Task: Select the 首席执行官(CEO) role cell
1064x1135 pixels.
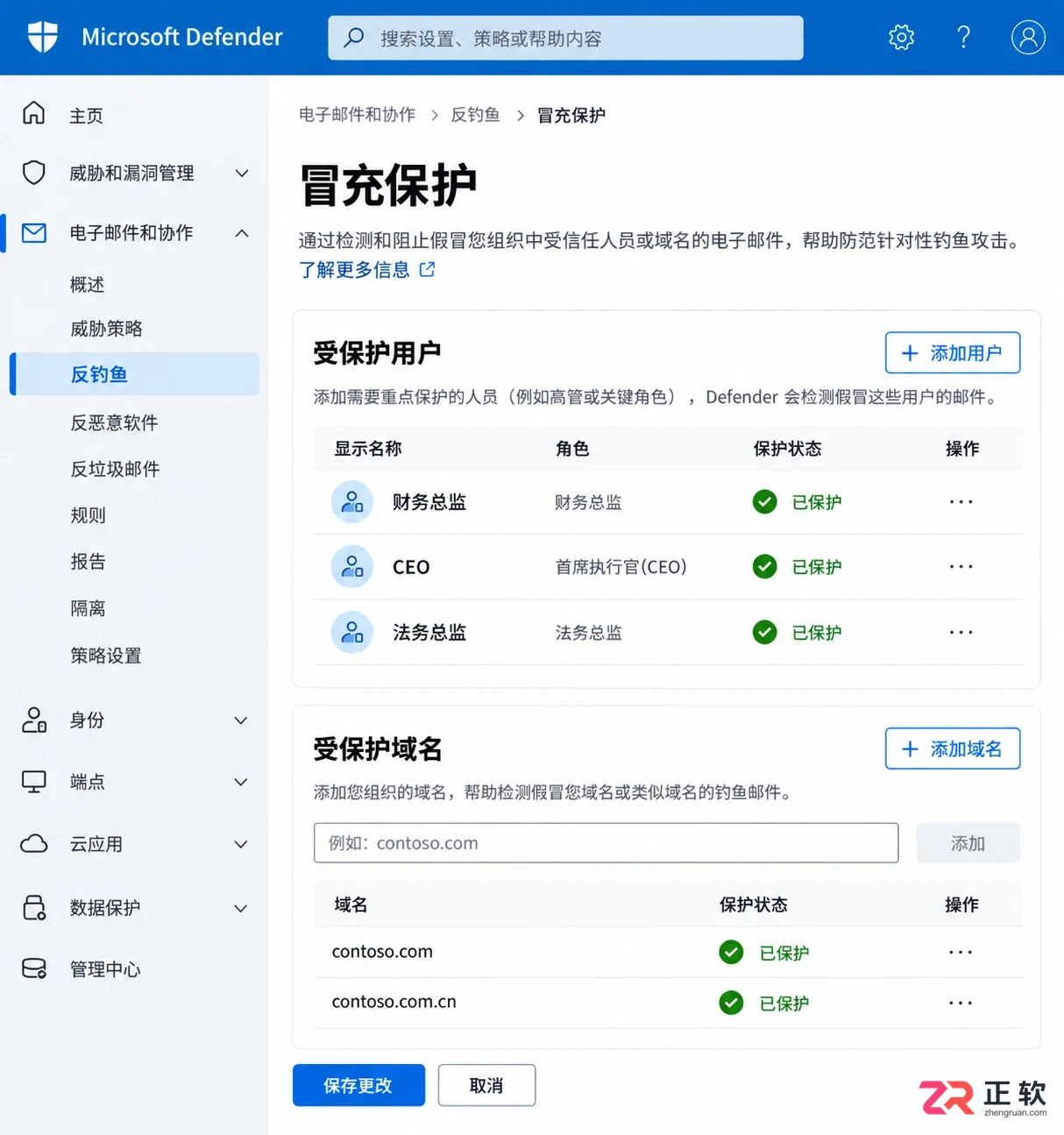Action: [x=621, y=567]
